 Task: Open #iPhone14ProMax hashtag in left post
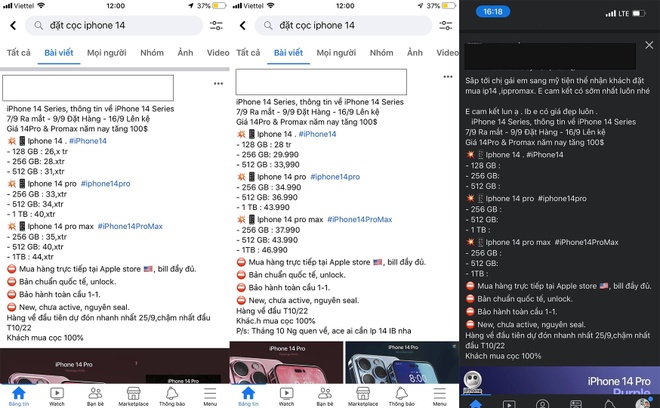coord(130,227)
